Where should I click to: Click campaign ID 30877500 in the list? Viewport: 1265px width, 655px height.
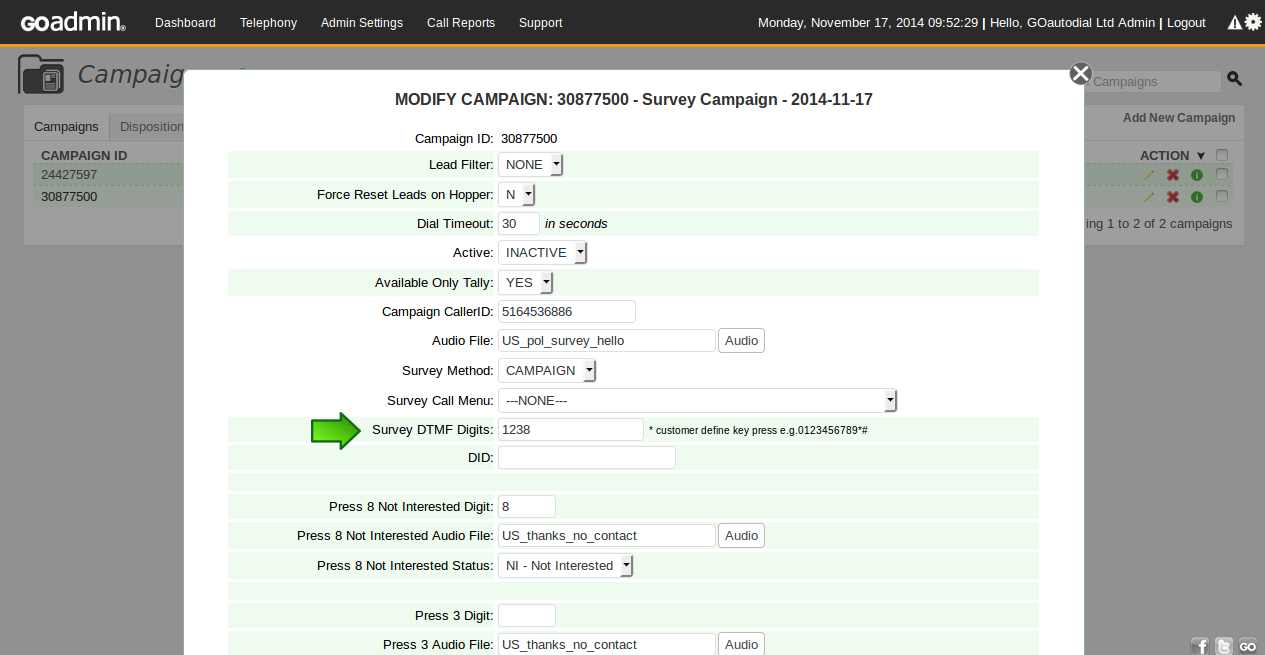(69, 197)
